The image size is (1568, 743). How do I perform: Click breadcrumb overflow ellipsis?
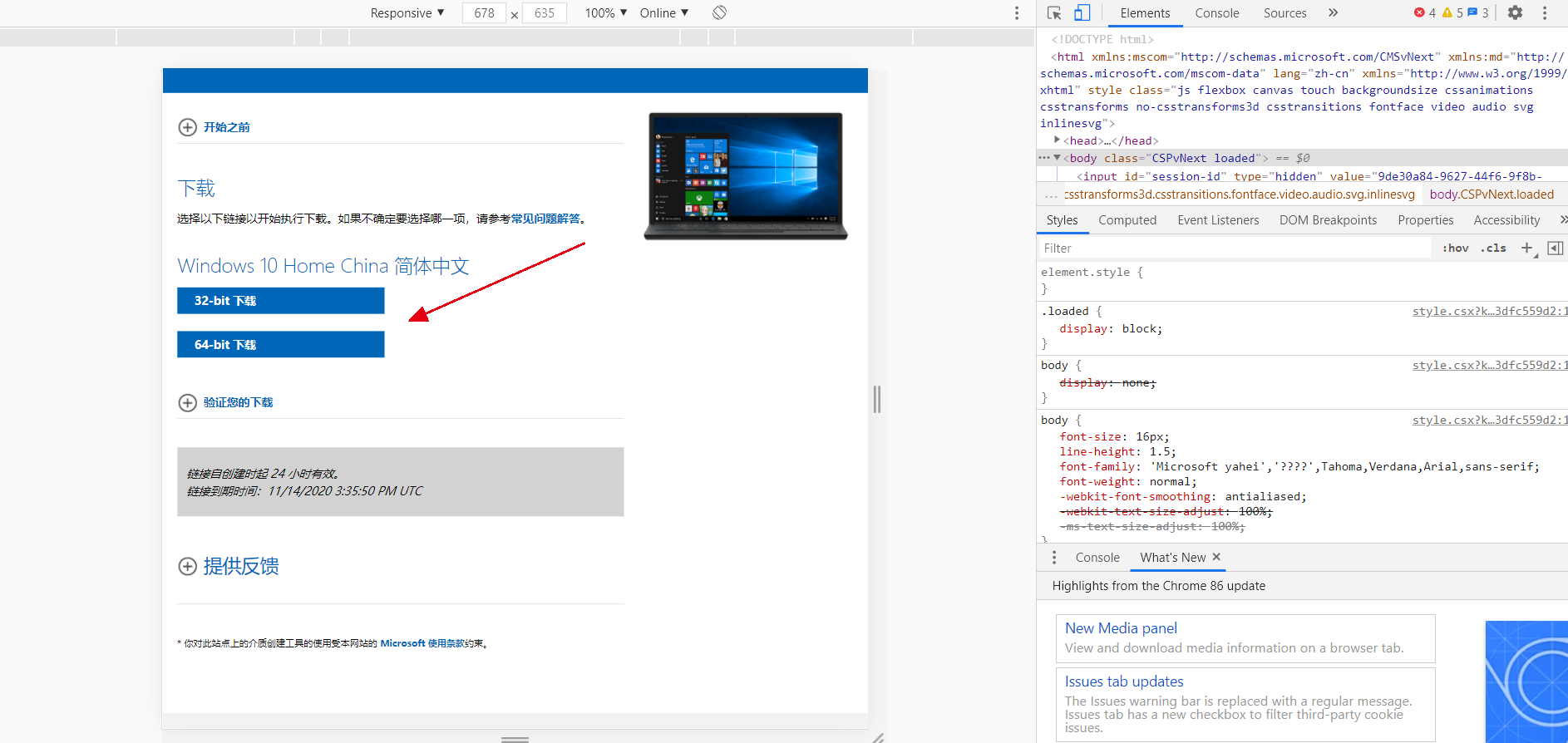[x=1051, y=195]
